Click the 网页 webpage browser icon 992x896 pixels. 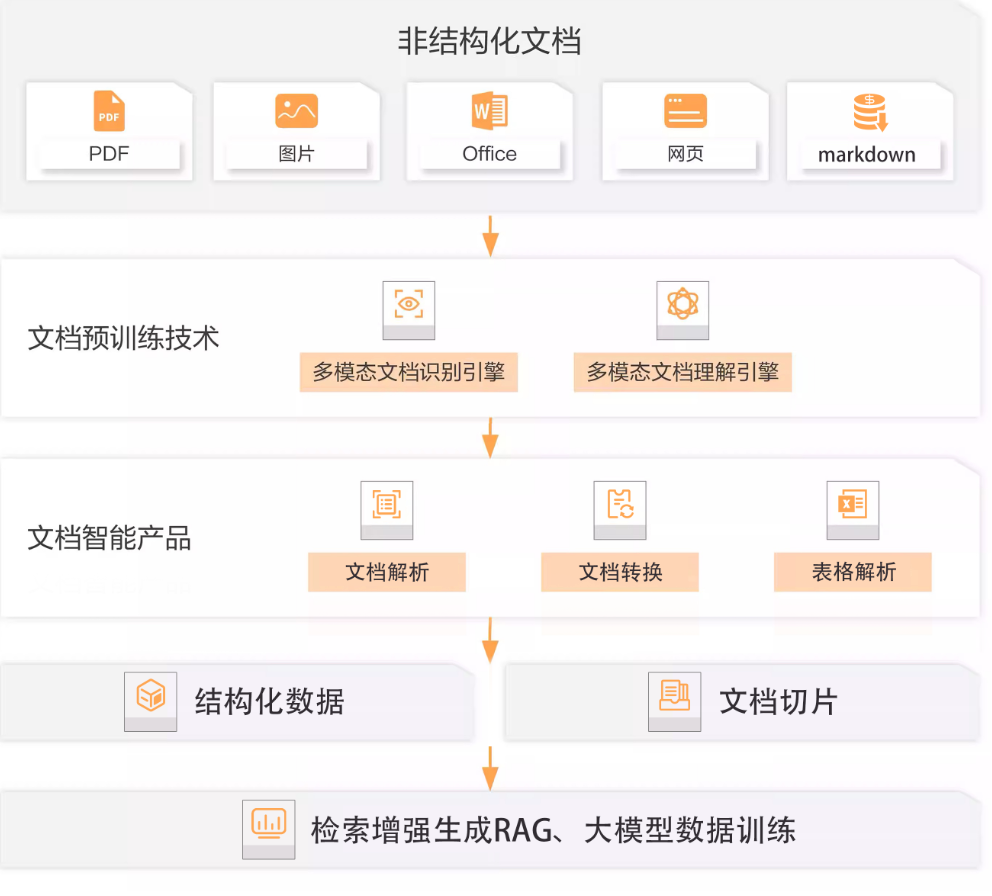pos(685,111)
